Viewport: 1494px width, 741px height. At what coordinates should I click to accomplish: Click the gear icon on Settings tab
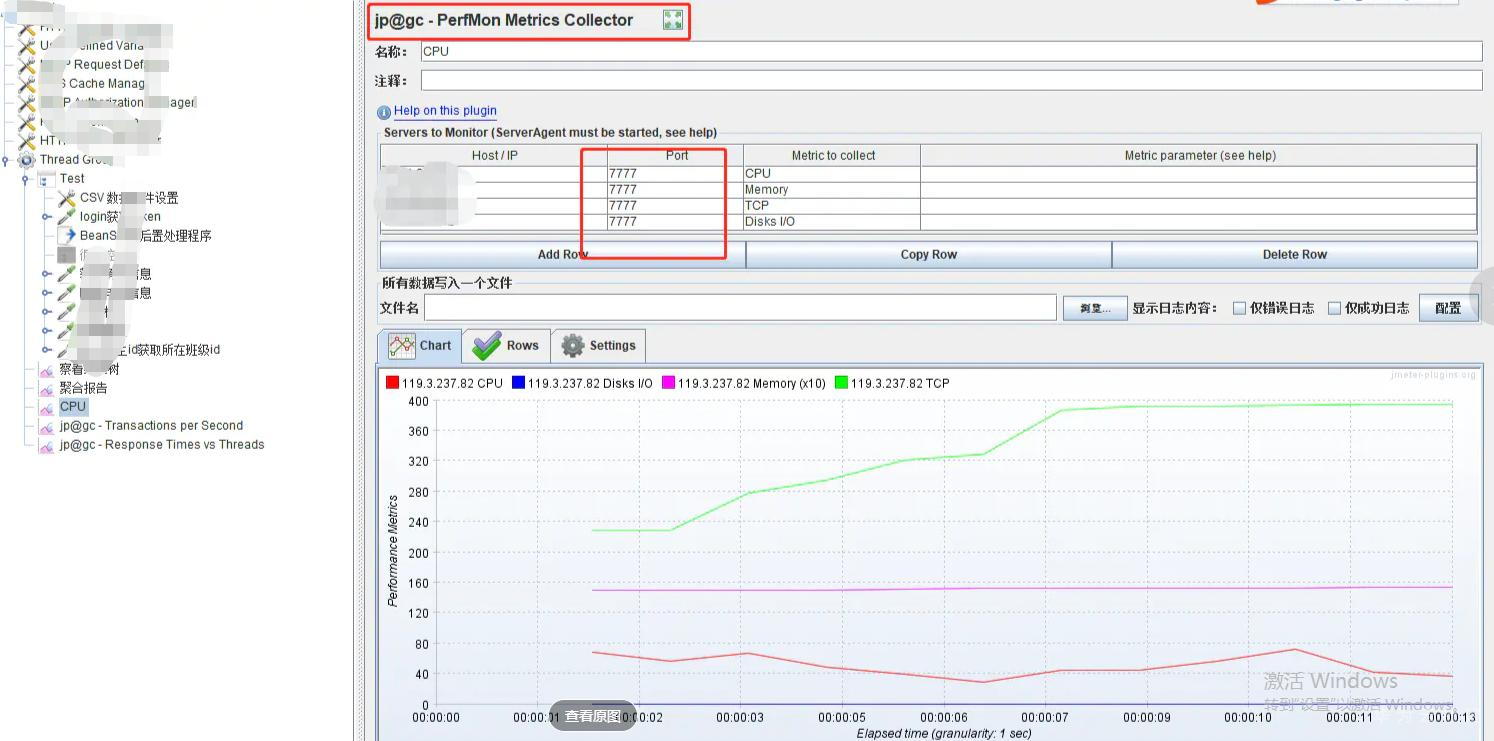pos(573,346)
